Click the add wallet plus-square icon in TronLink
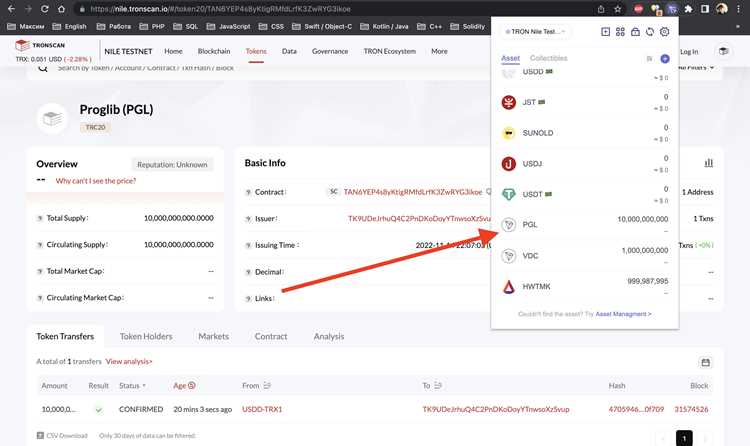 [605, 32]
